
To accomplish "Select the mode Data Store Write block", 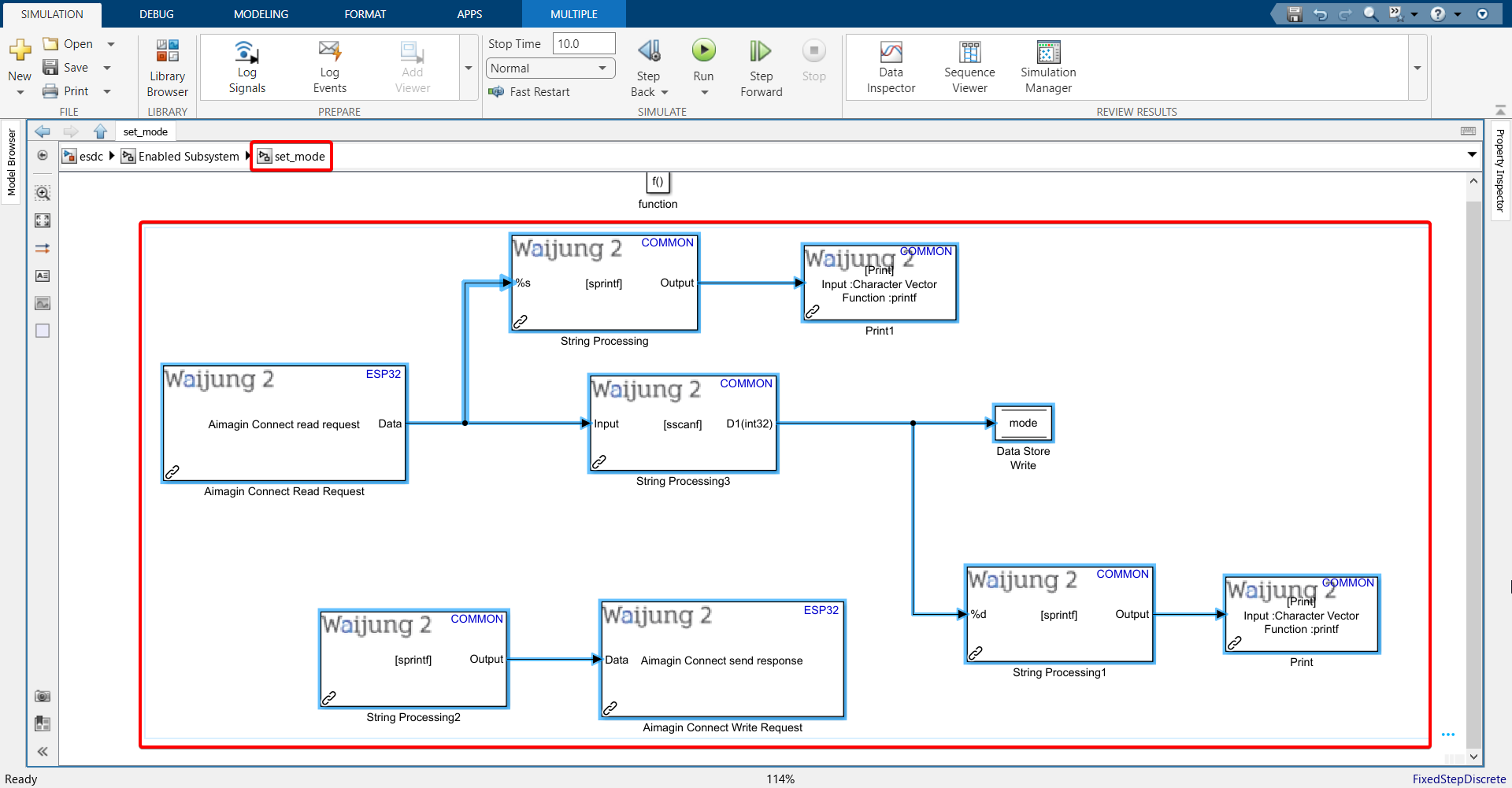I will pyautogui.click(x=1023, y=424).
